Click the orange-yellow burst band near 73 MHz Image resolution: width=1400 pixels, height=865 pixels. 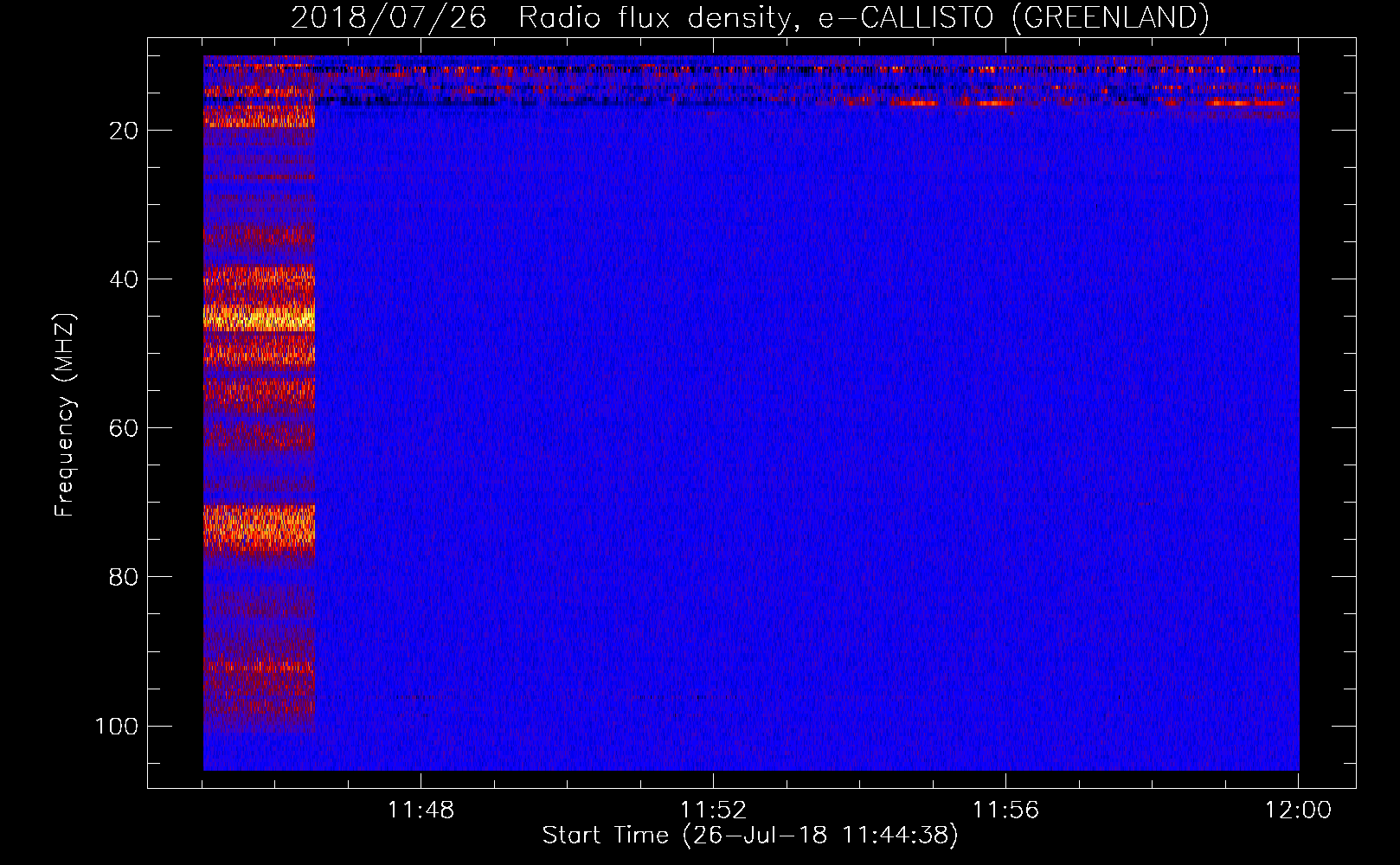259,528
